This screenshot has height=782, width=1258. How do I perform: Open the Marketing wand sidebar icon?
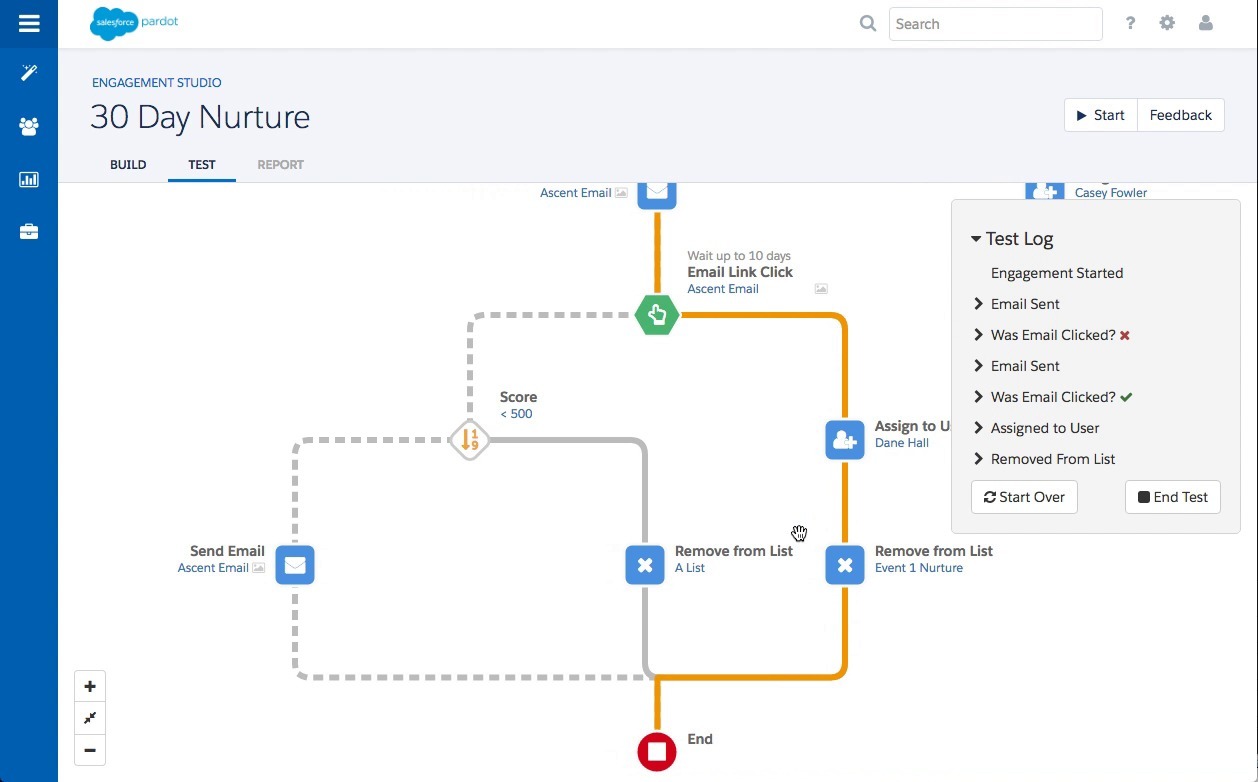pos(29,73)
